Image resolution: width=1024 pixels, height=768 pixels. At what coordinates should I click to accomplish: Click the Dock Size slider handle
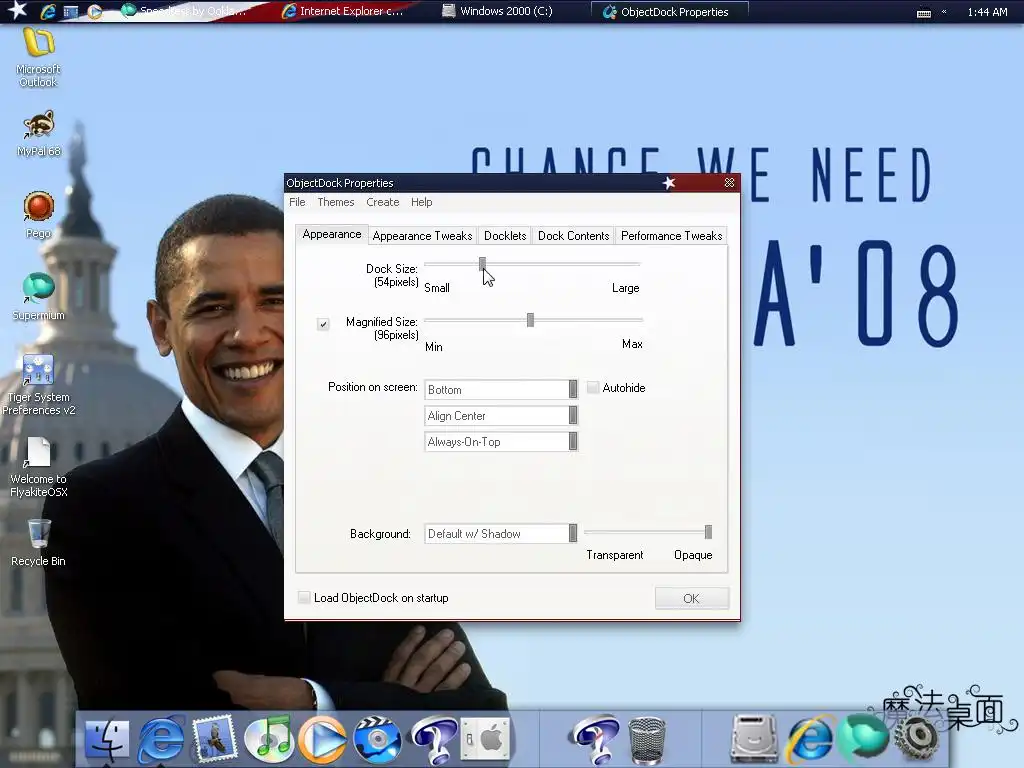pos(482,264)
